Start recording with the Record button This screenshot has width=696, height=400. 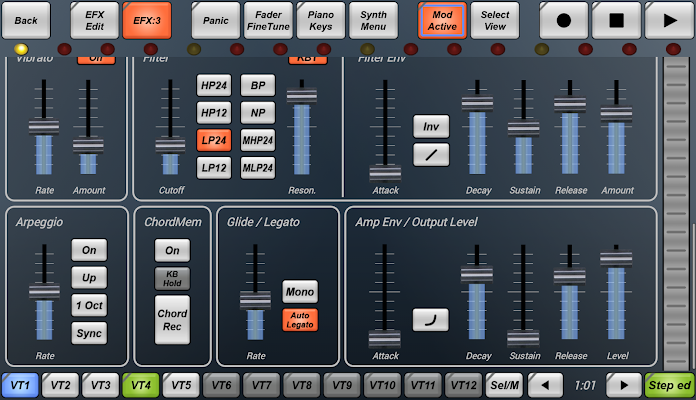563,20
